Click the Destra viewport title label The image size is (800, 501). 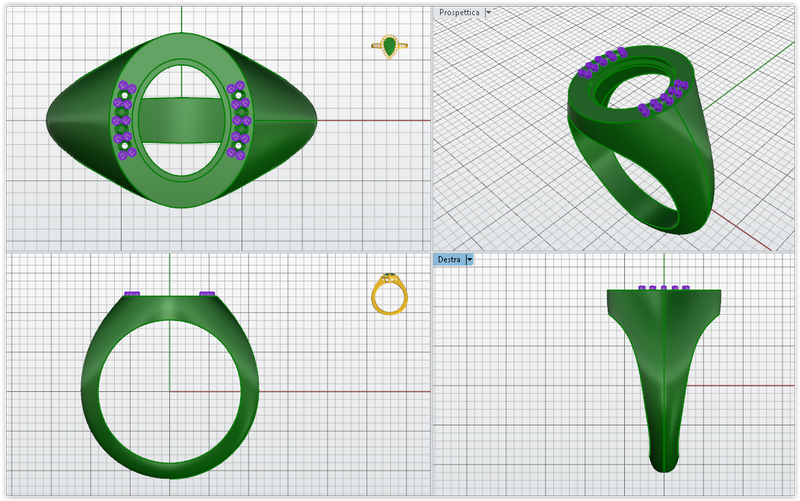click(449, 260)
